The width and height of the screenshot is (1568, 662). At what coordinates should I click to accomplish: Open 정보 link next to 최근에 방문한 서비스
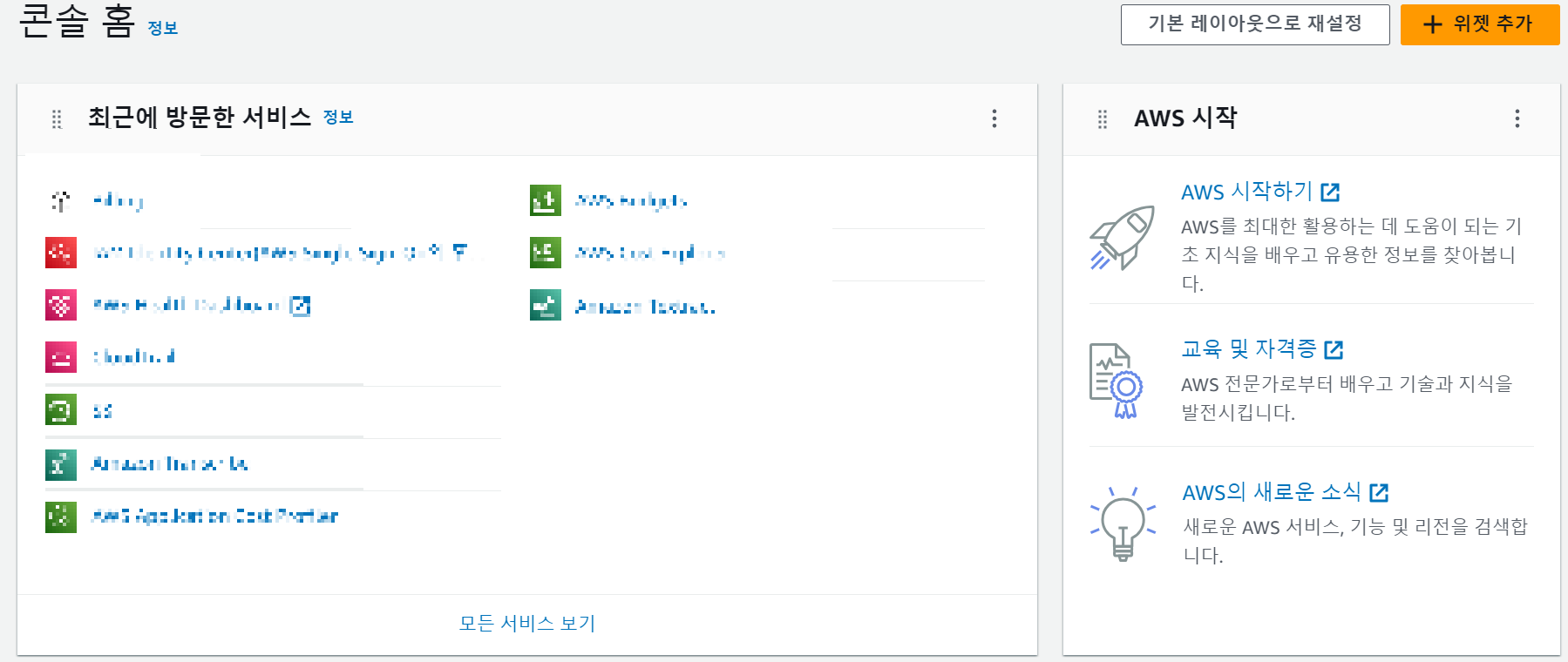[x=338, y=118]
